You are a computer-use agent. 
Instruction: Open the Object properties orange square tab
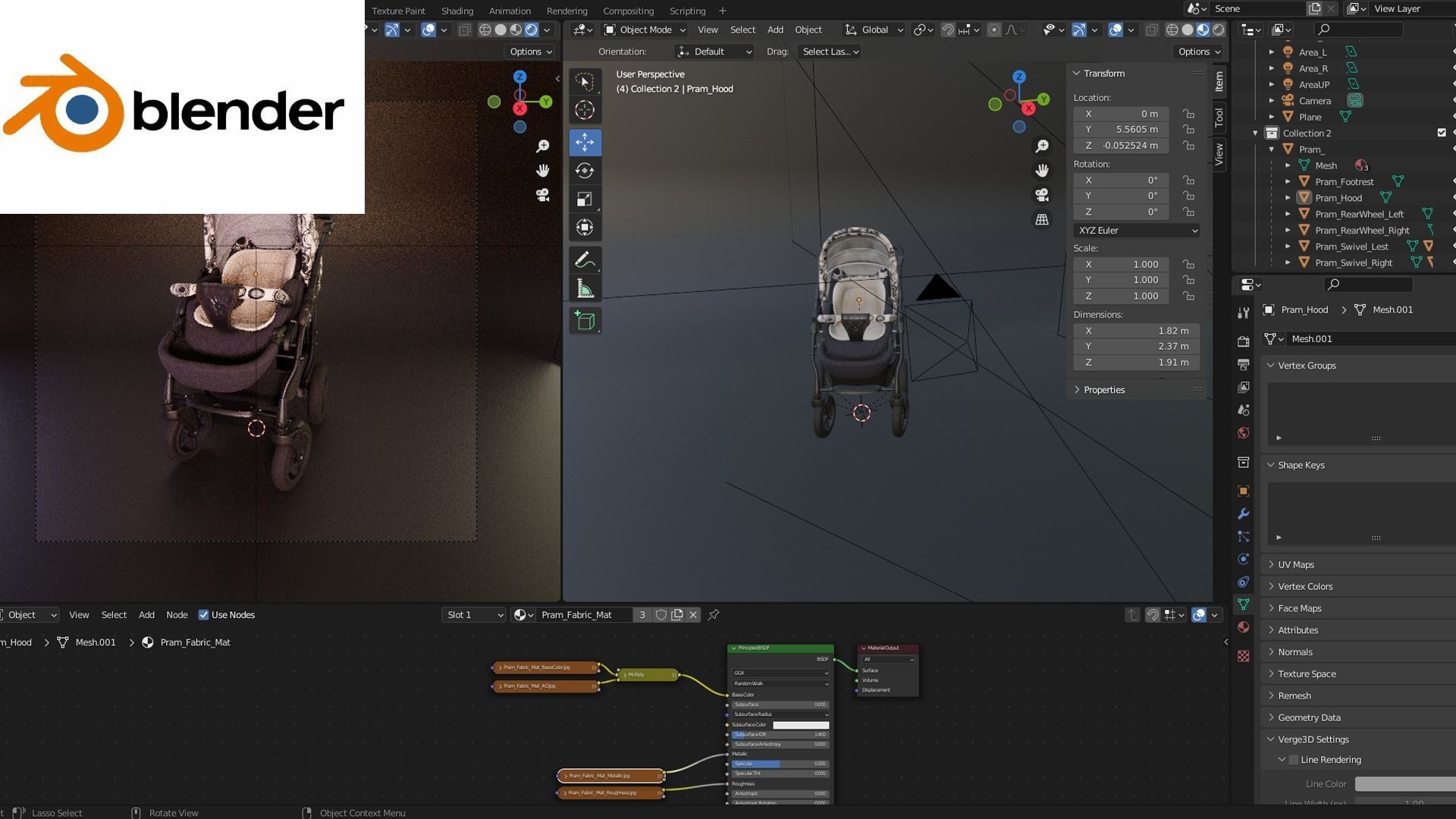[1243, 491]
